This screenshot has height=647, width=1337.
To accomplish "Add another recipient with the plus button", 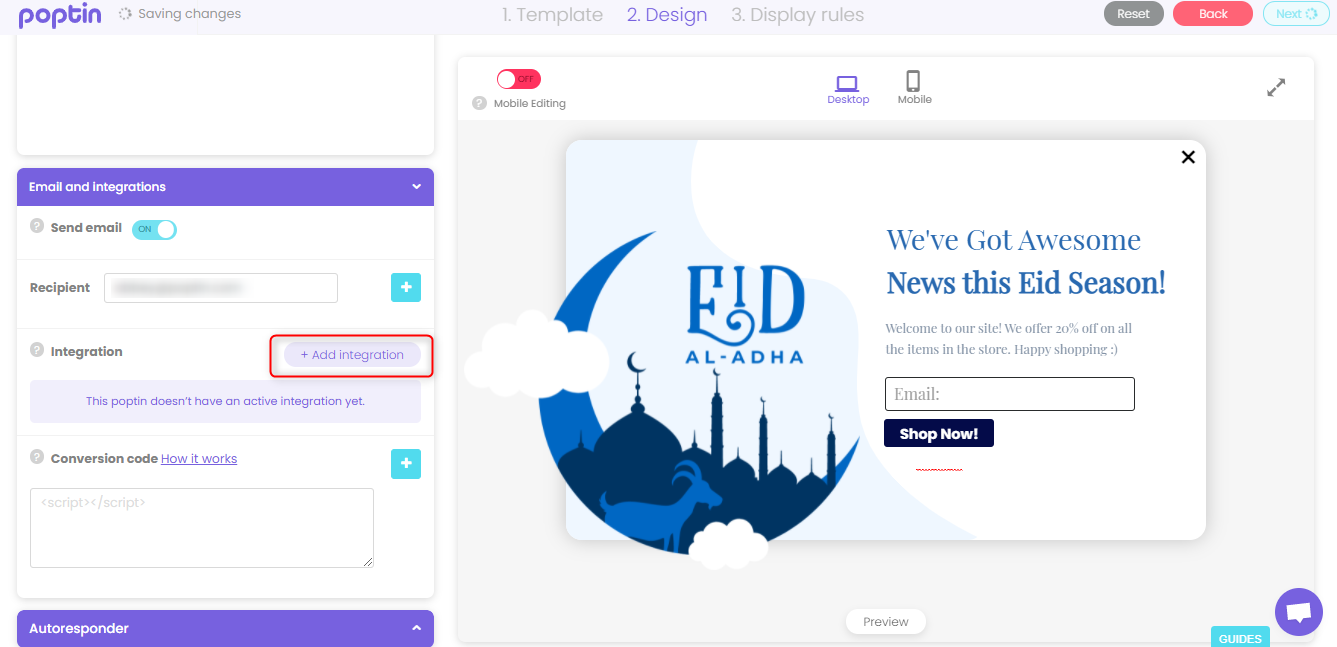I will click(x=406, y=287).
